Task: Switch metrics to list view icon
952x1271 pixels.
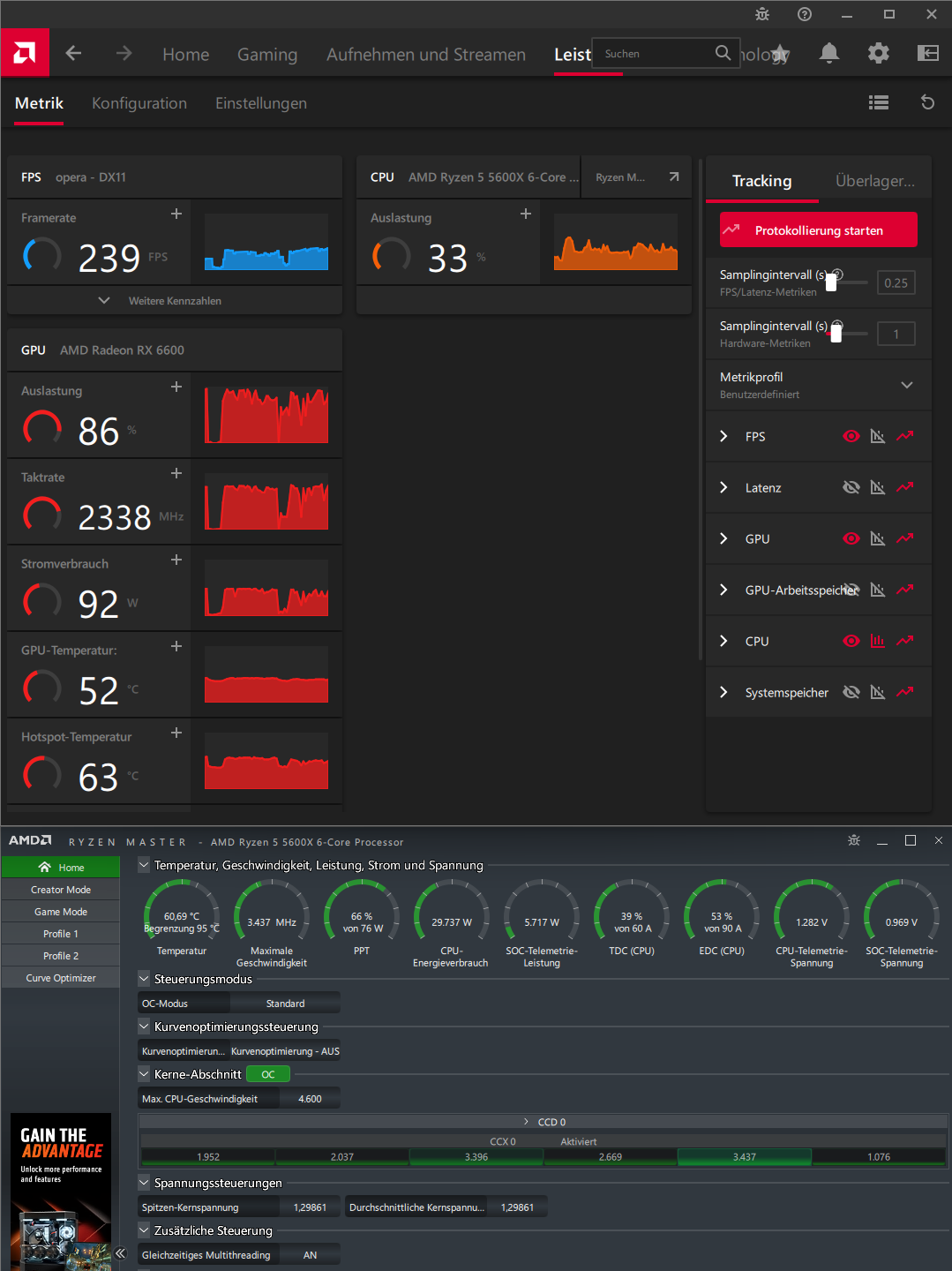Action: tap(879, 102)
